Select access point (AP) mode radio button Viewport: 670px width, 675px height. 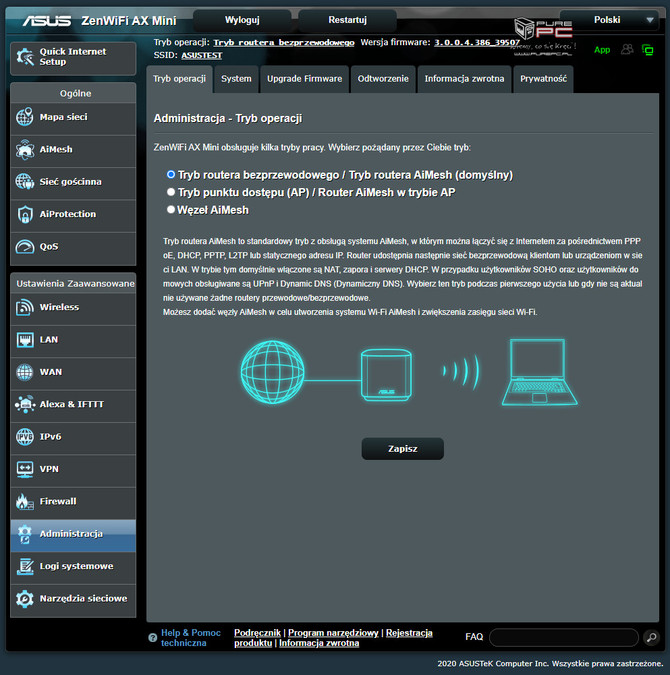[x=171, y=192]
